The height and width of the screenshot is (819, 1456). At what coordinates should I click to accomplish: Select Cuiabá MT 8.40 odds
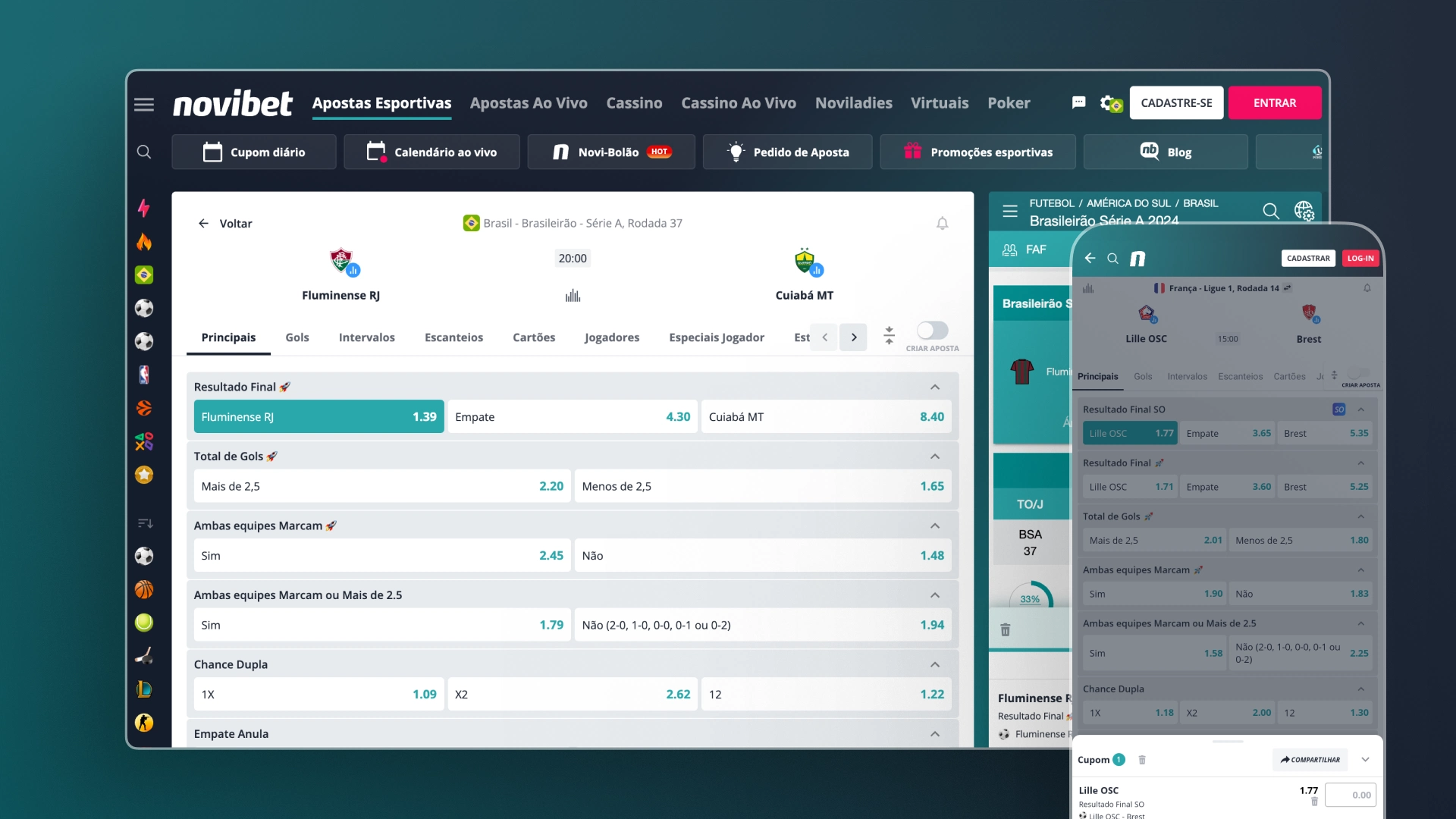click(x=827, y=416)
